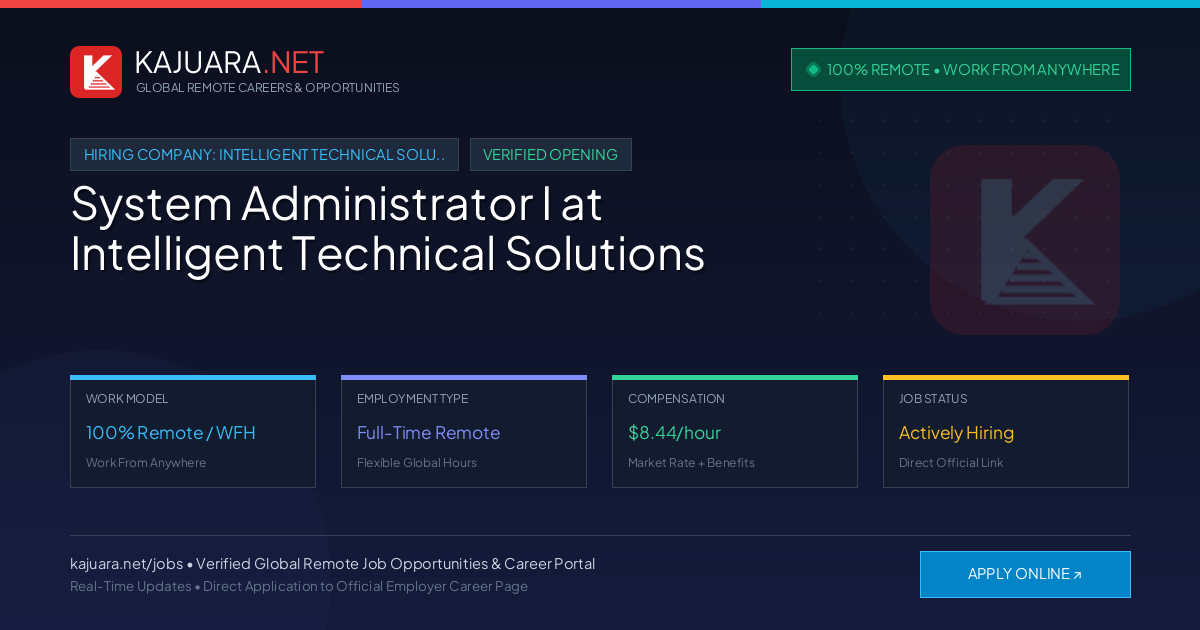Click the GLOBAL REMOTE CAREERS & OPPORTUNITIES tagline
The width and height of the screenshot is (1200, 630).
tap(268, 88)
